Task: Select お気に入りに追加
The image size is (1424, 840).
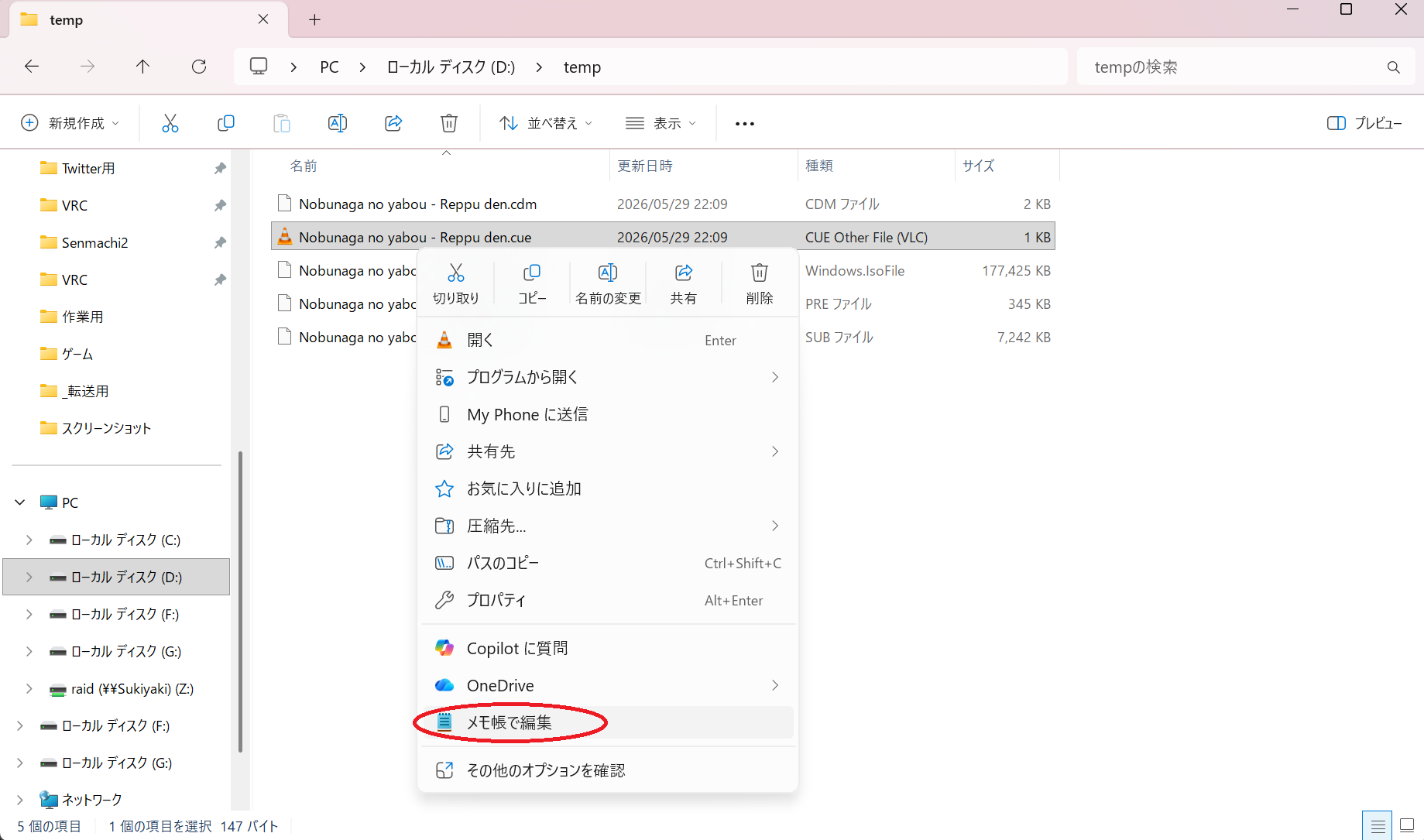Action: pos(607,489)
